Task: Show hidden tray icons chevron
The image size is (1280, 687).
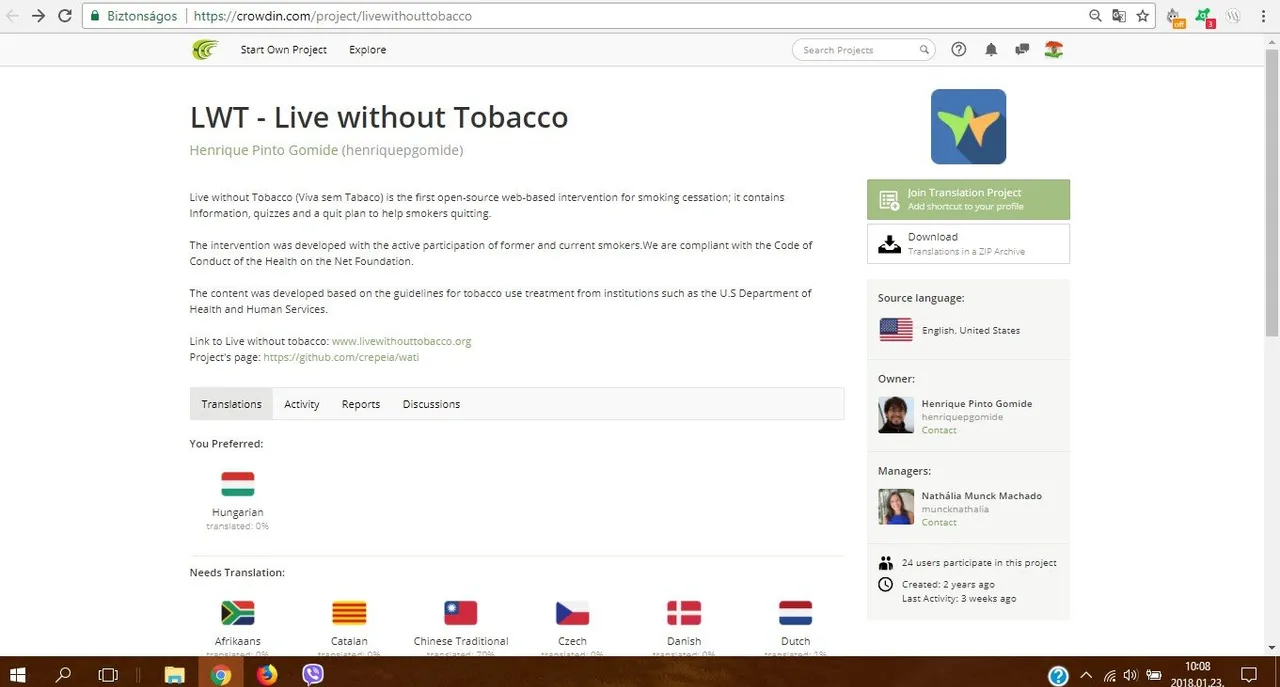Action: point(1087,675)
